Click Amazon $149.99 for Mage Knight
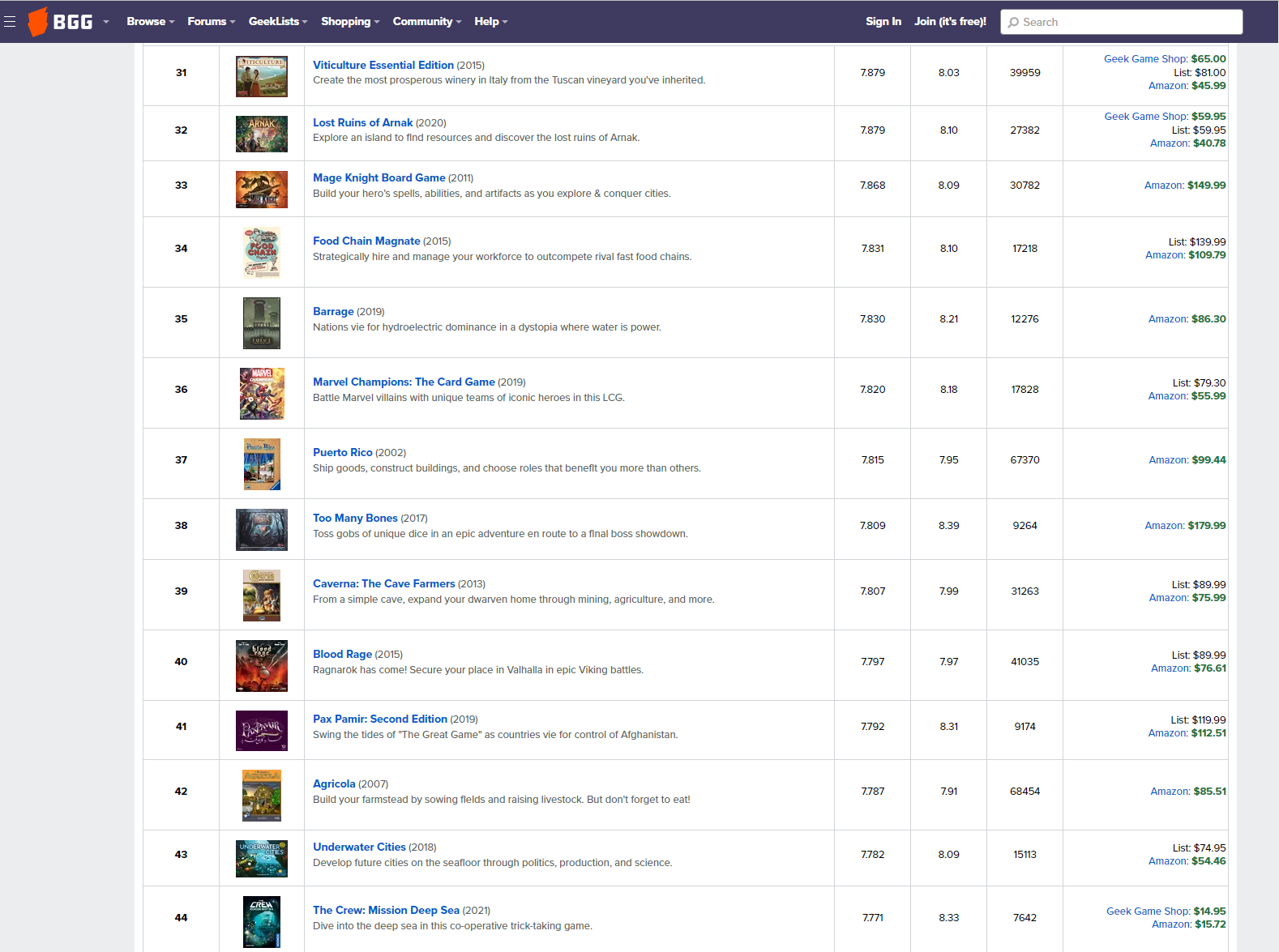The width and height of the screenshot is (1279, 952). pyautogui.click(x=1185, y=185)
